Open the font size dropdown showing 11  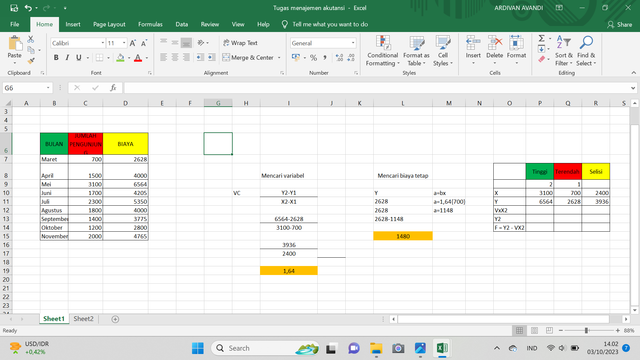(124, 43)
